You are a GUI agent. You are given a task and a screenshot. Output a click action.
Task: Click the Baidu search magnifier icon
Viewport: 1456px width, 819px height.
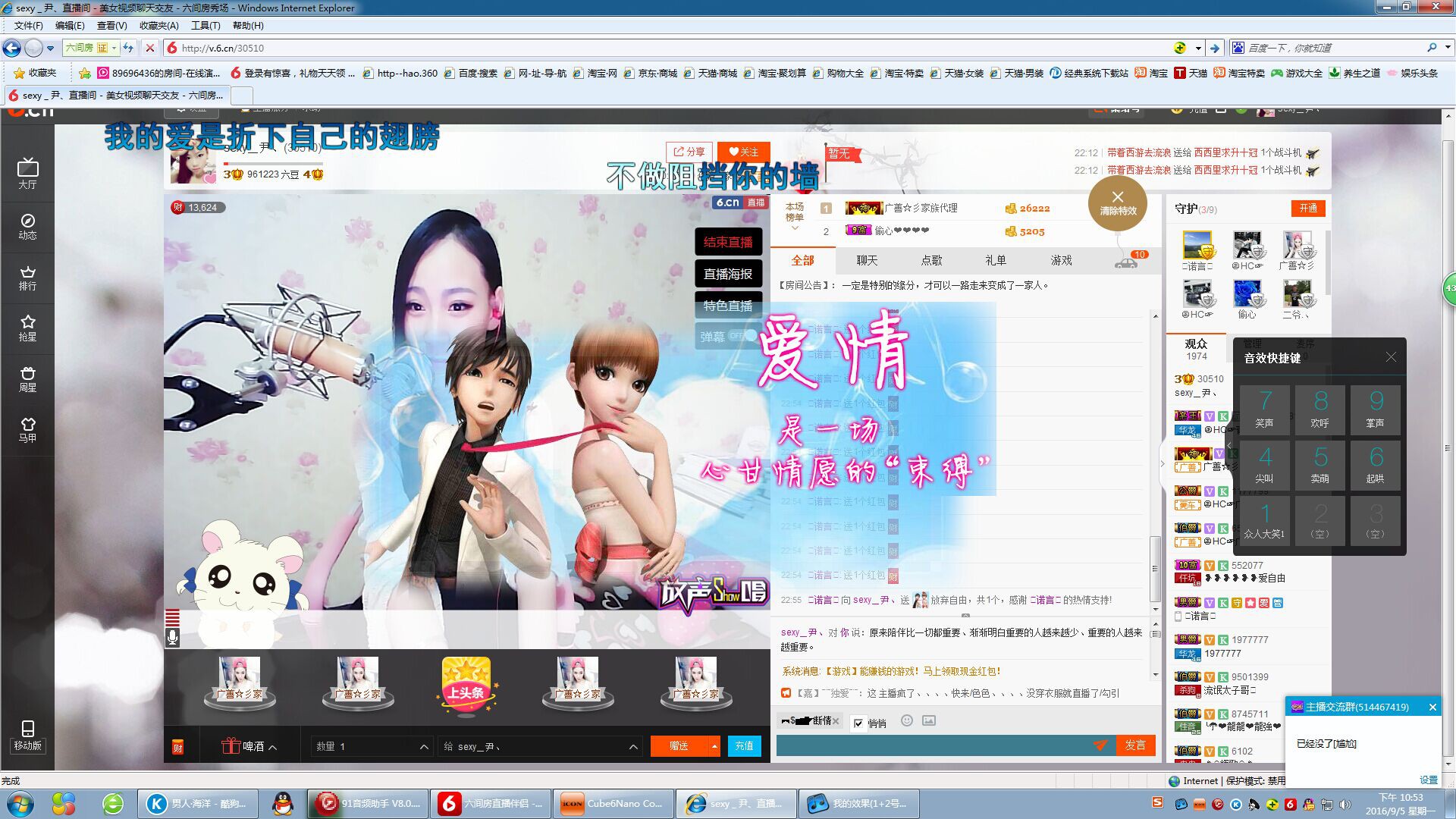point(1432,48)
